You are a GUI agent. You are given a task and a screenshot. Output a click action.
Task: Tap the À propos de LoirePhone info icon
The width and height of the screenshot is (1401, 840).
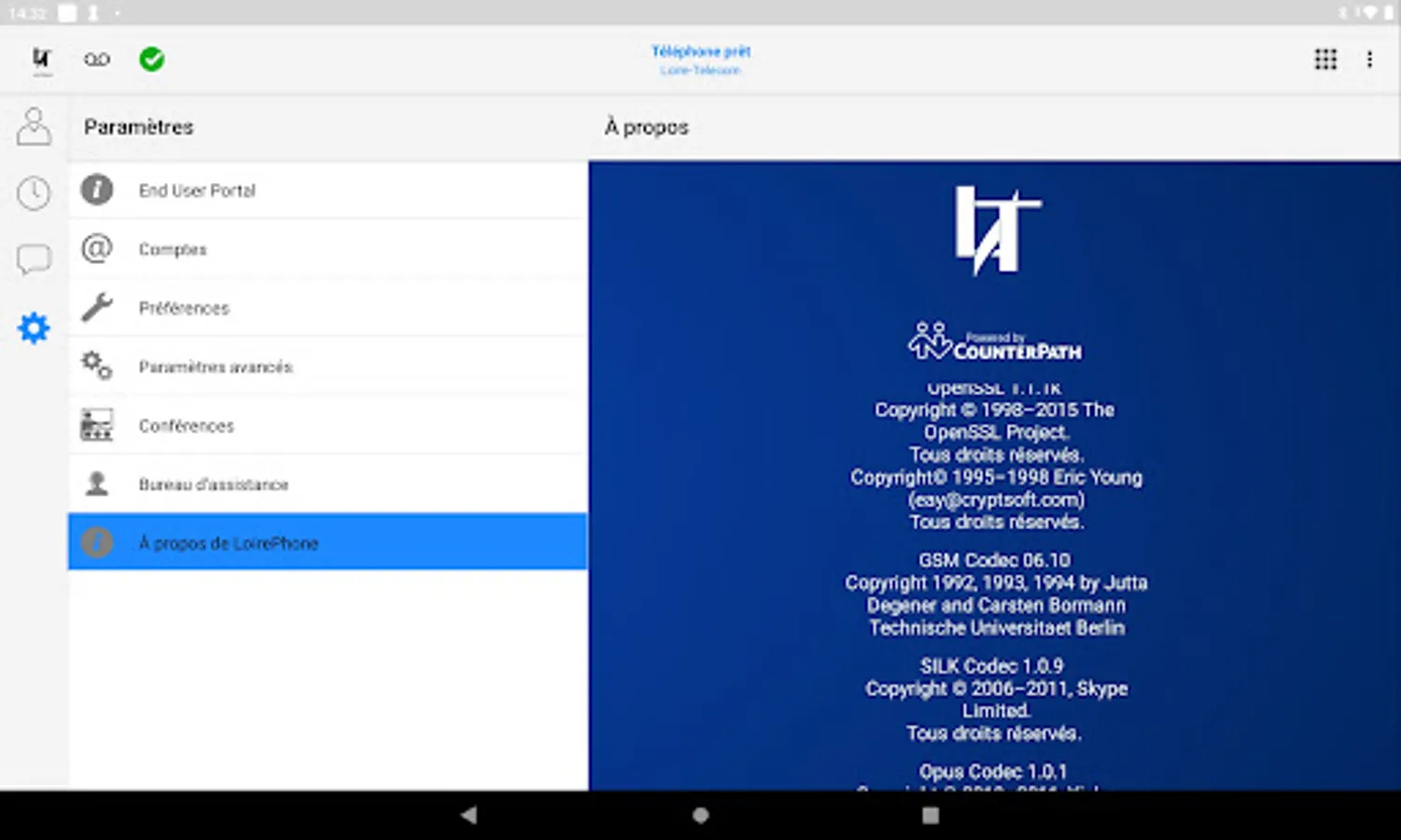97,542
